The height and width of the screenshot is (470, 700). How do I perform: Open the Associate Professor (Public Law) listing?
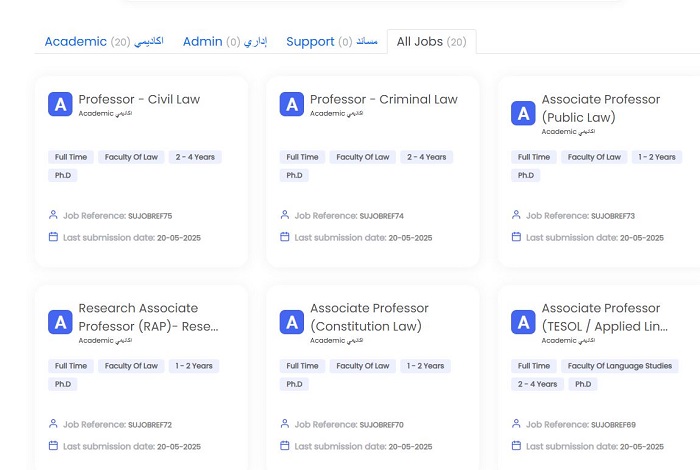pos(600,108)
